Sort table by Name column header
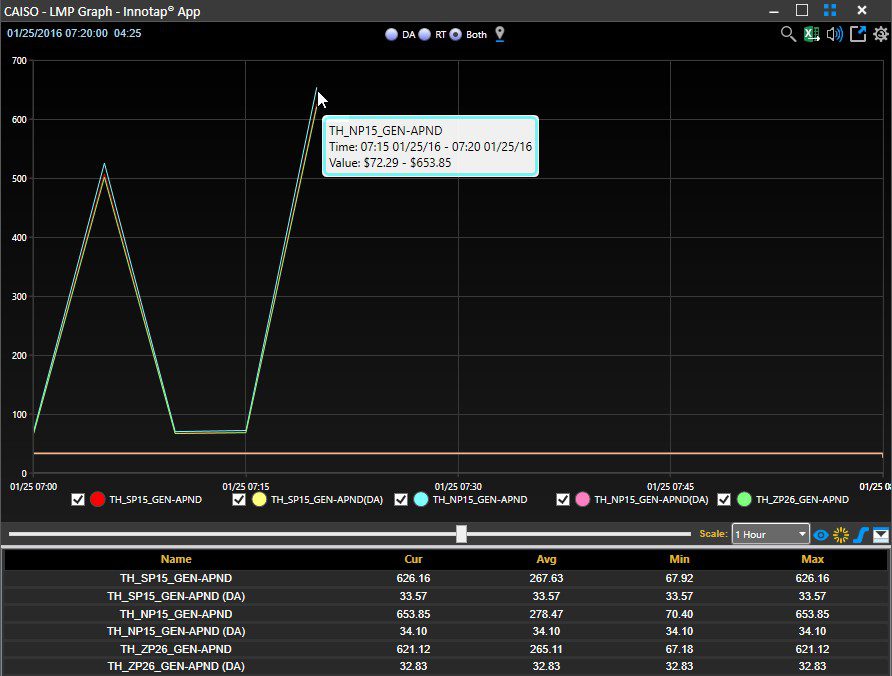The width and height of the screenshot is (892, 676). [176, 559]
